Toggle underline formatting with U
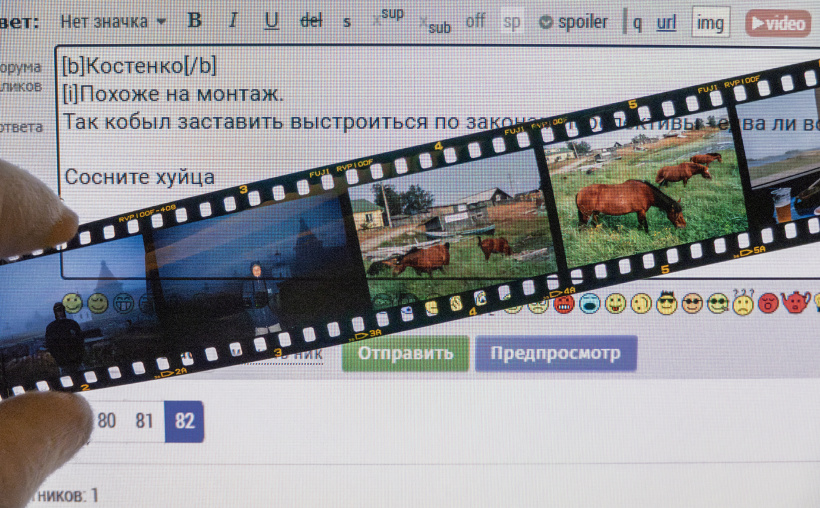 (x=271, y=21)
